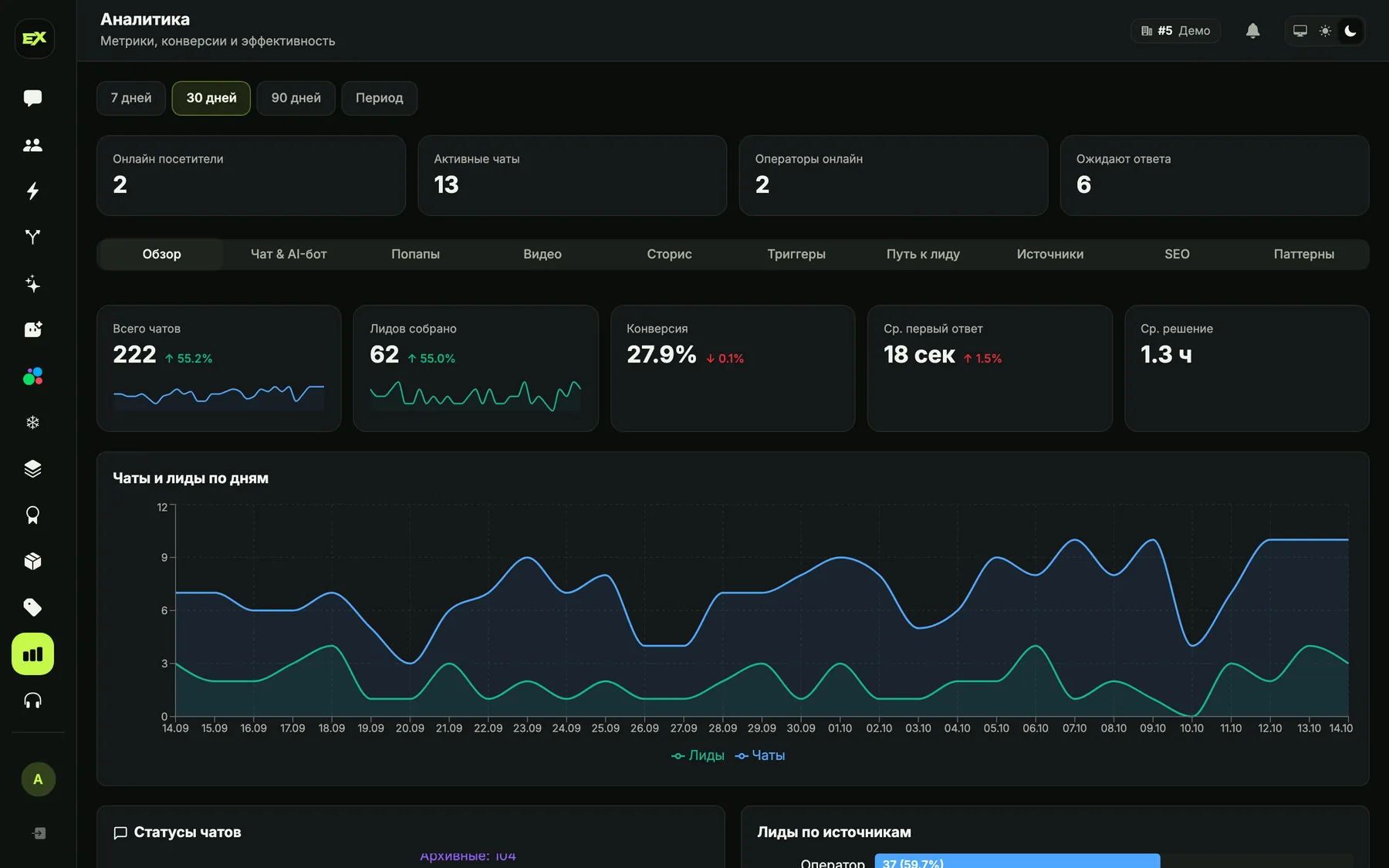1389x868 pixels.
Task: Open the 3D box sidebar icon
Action: (x=32, y=562)
